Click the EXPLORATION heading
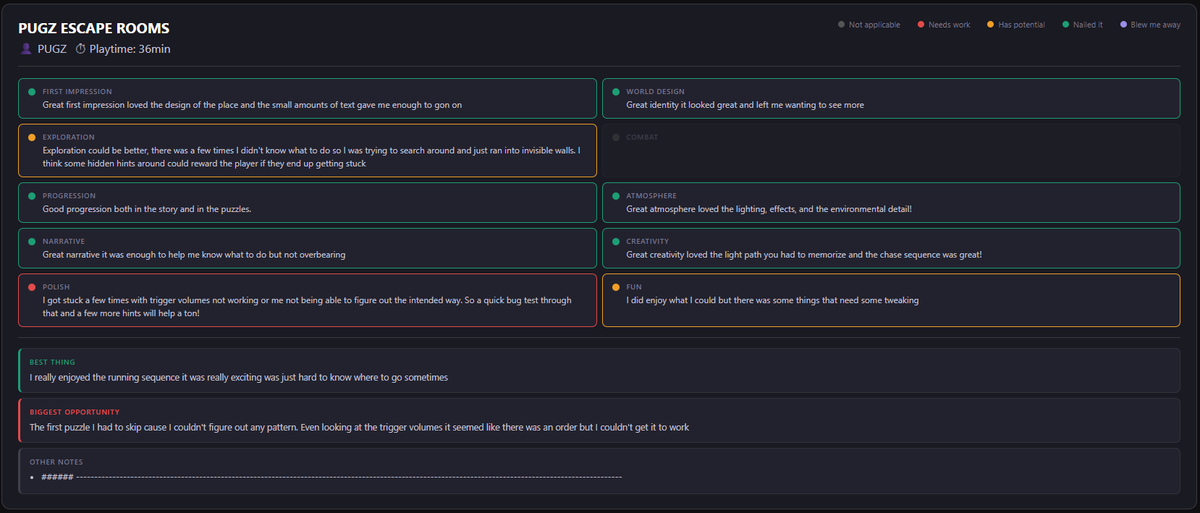 tap(69, 137)
